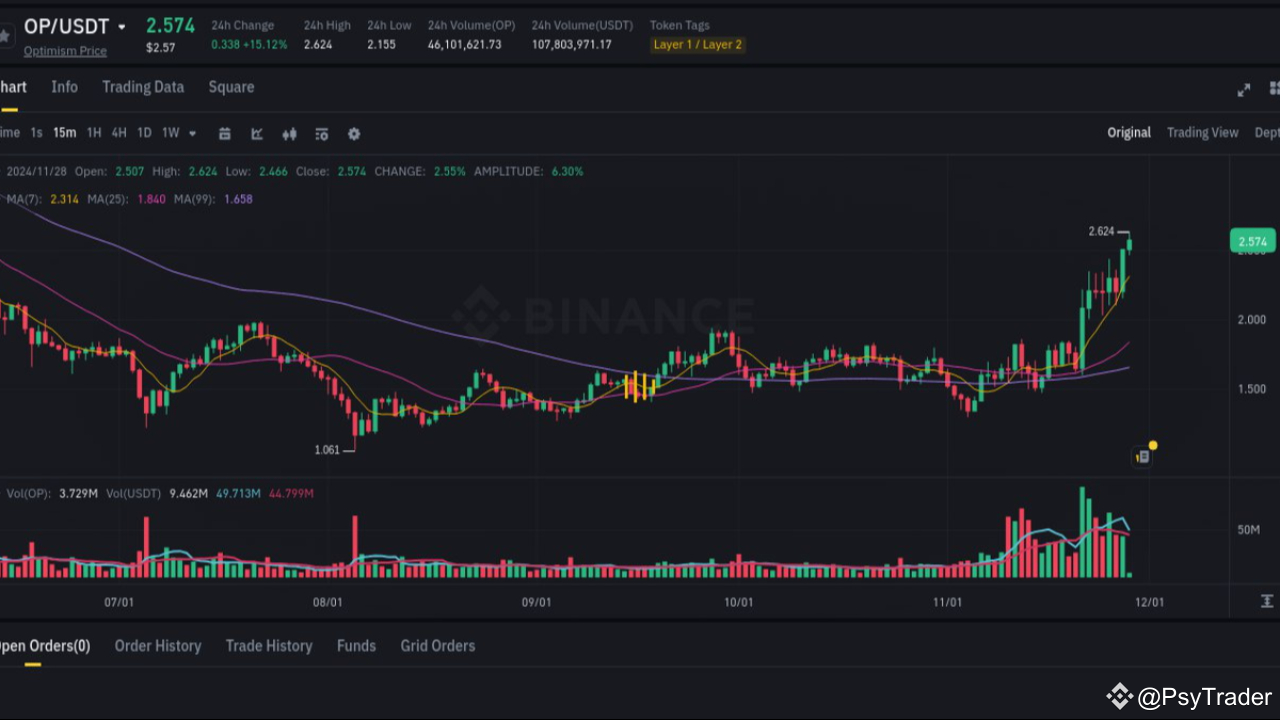The image size is (1280, 720).
Task: Open the Grid Orders tab
Action: click(x=438, y=646)
